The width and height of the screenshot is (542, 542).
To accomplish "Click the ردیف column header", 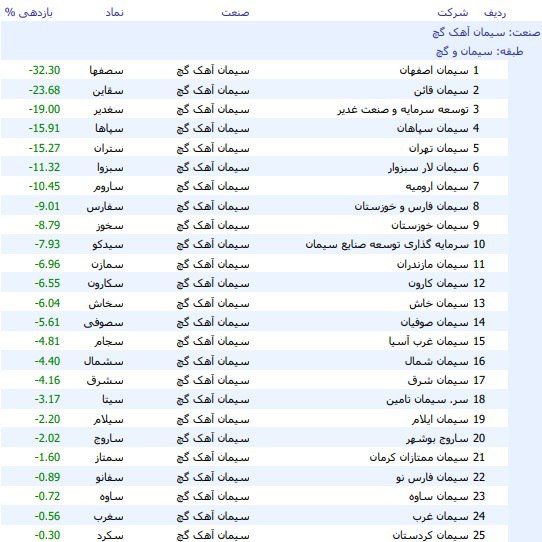I will 495,13.
